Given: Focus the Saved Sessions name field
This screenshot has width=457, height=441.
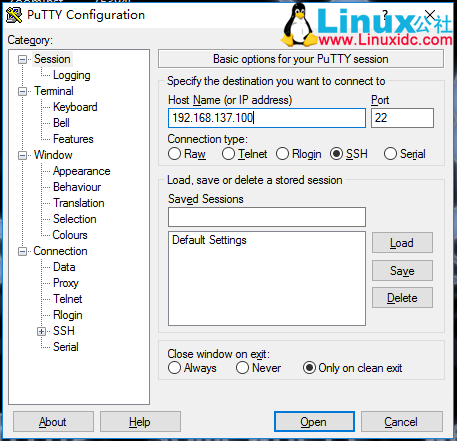Looking at the screenshot, I should click(267, 217).
